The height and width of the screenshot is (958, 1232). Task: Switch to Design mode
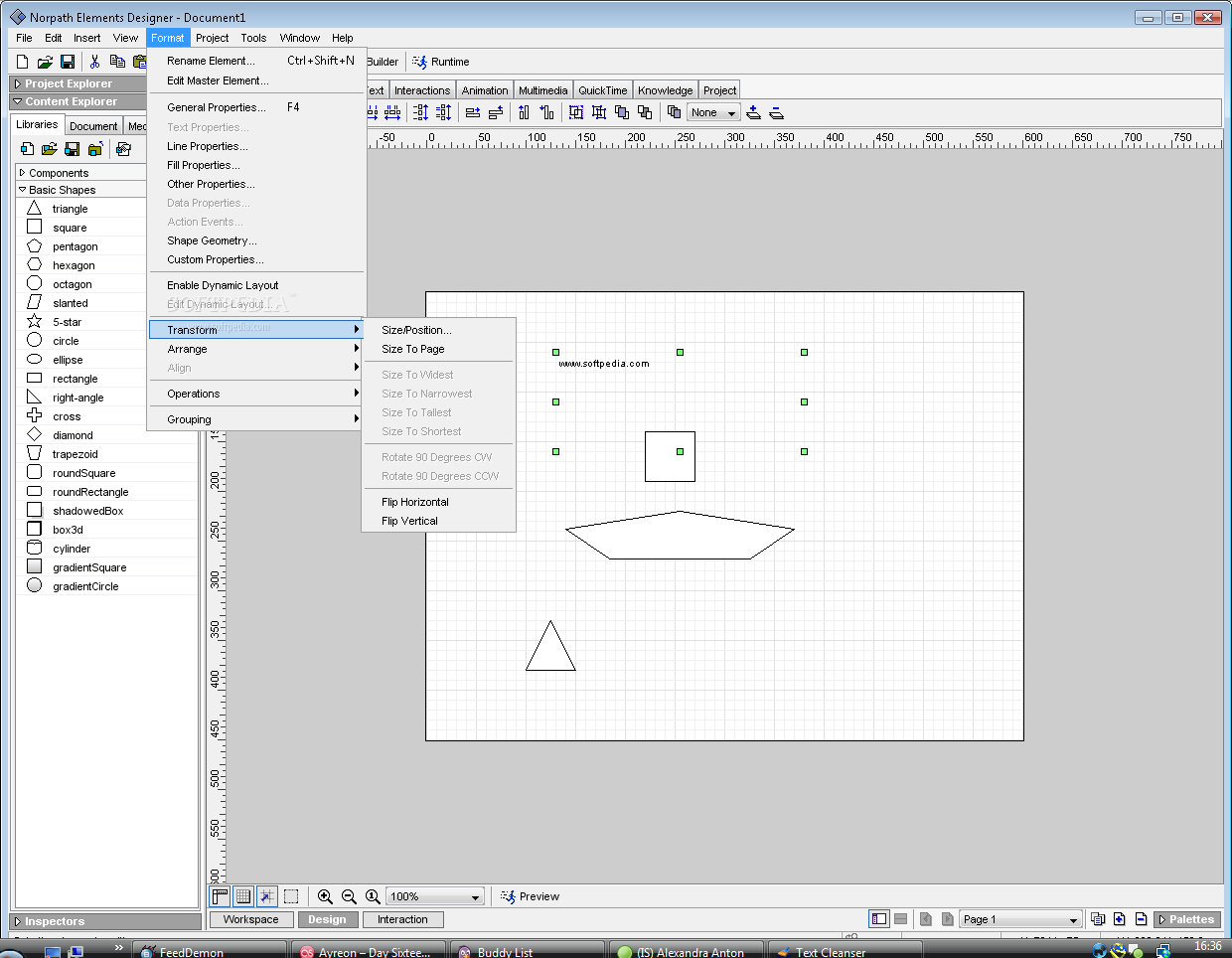pos(327,920)
